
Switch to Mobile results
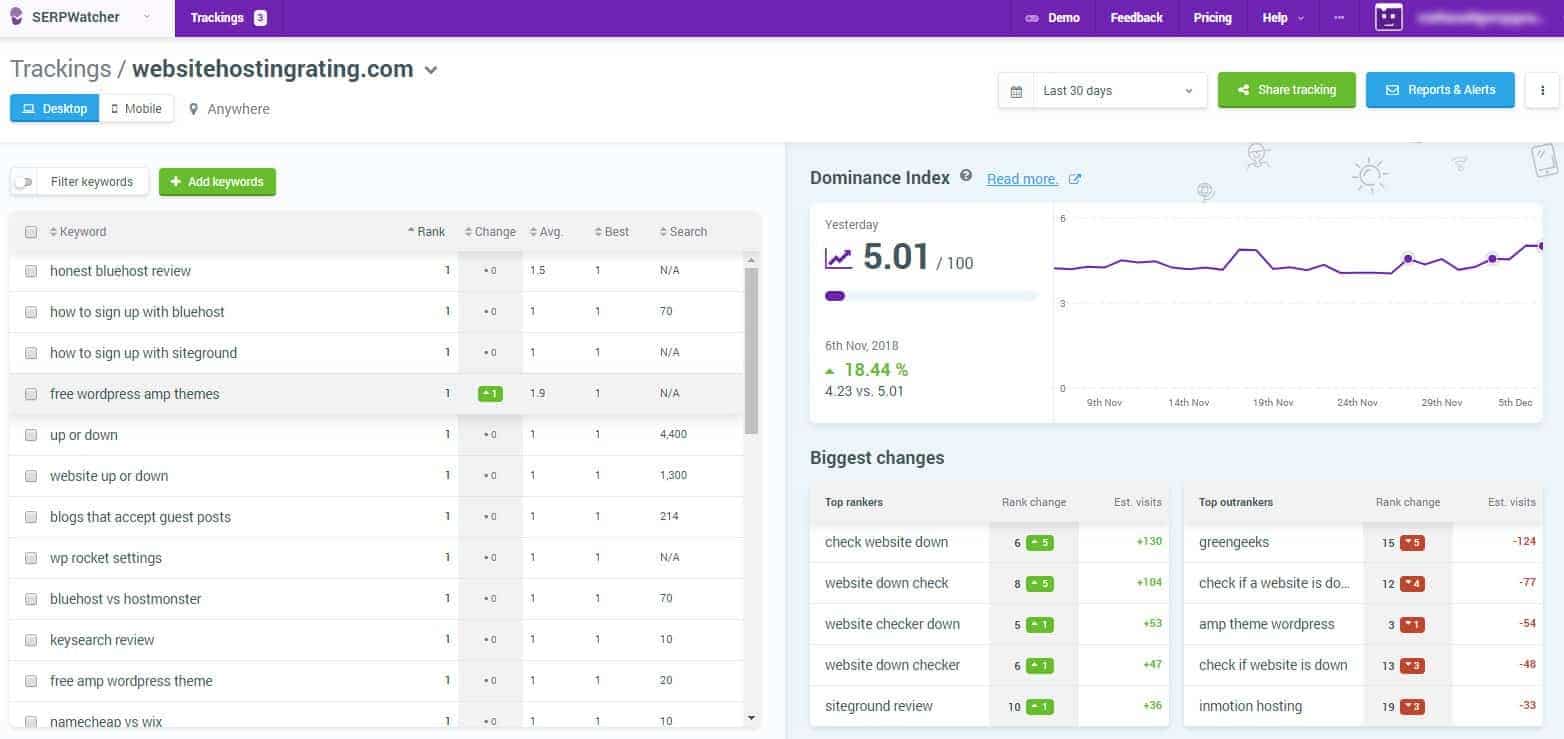pyautogui.click(x=136, y=109)
